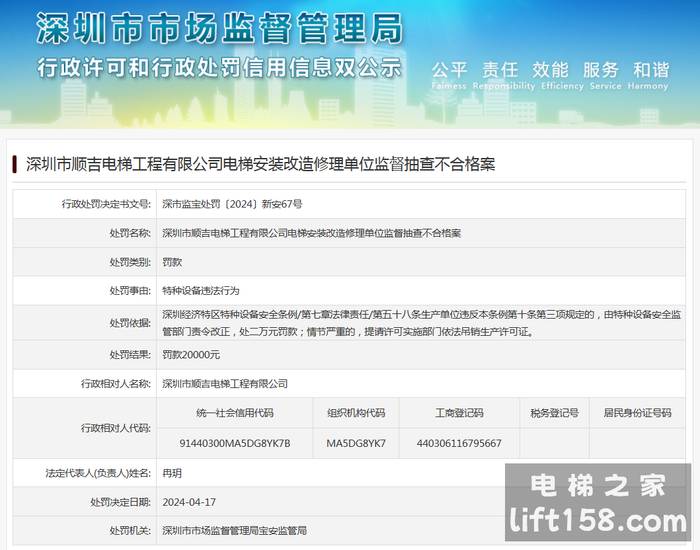
Task: Click the 效能 Efficiency slogan in banner
Action: (x=562, y=75)
